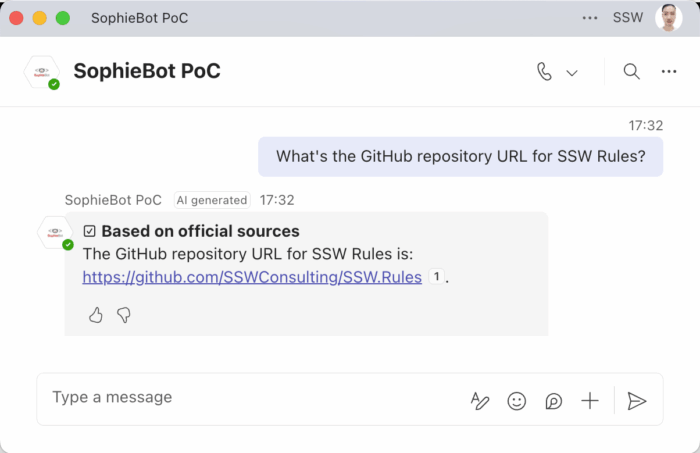Open citation reference 1

point(436,277)
